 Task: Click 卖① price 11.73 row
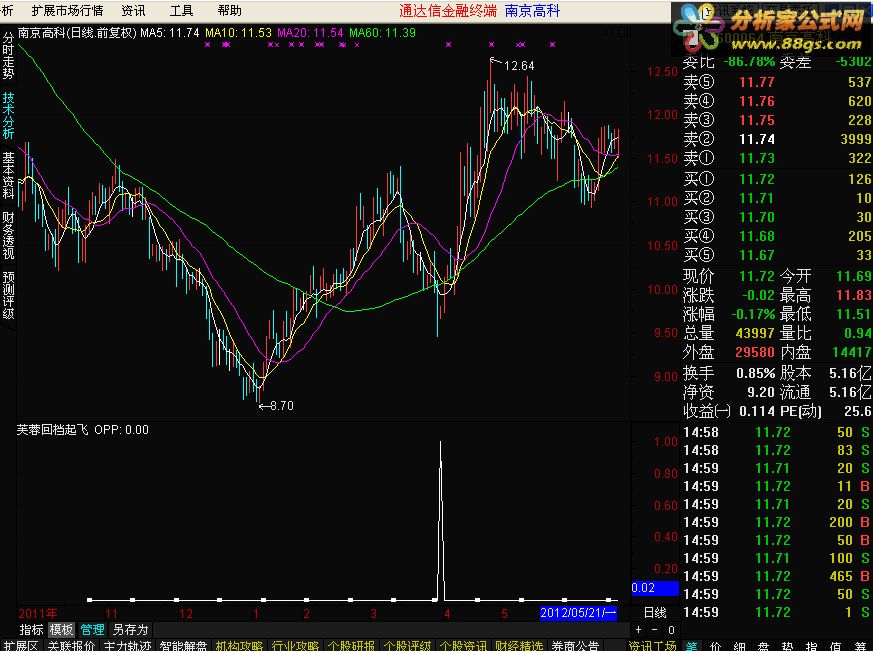[x=777, y=158]
